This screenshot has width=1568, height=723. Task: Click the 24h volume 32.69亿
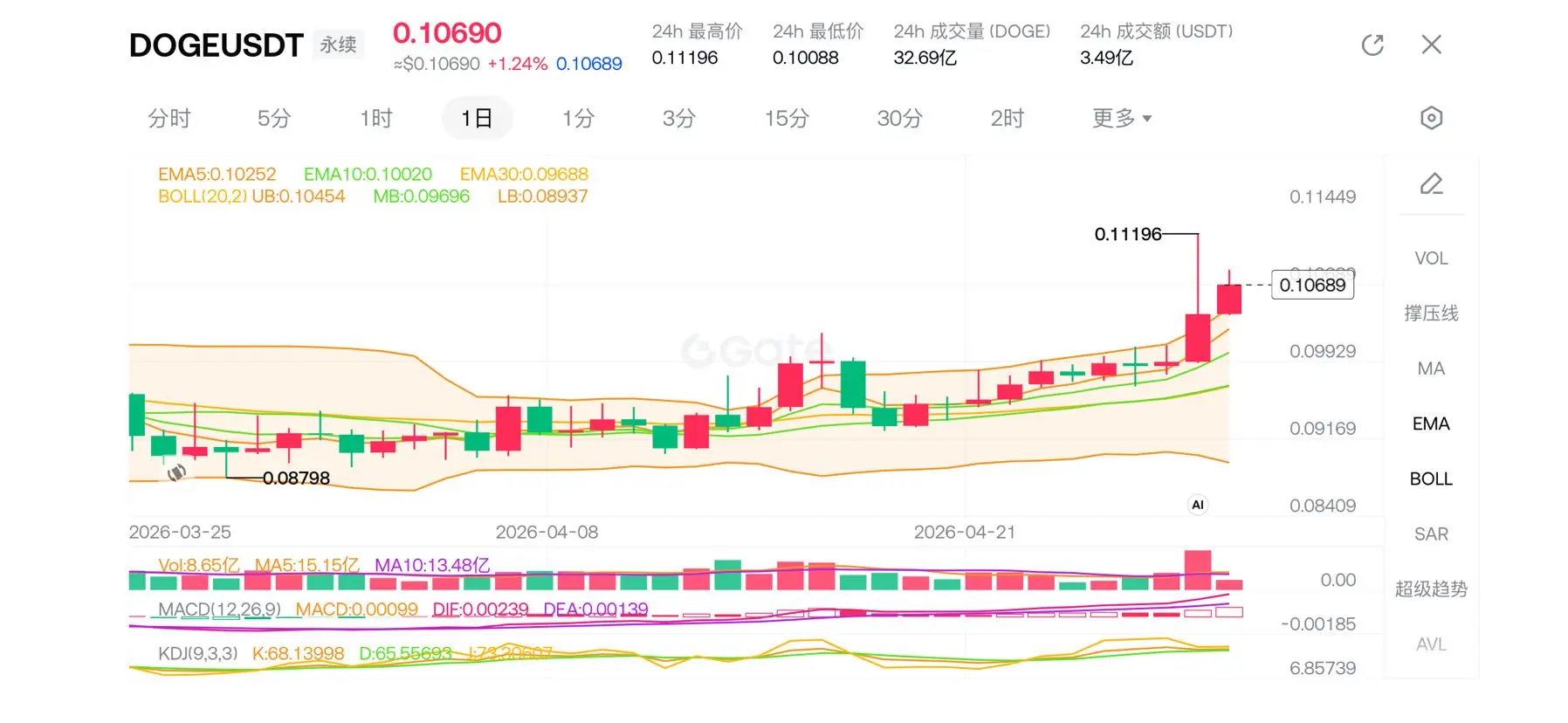pos(925,58)
